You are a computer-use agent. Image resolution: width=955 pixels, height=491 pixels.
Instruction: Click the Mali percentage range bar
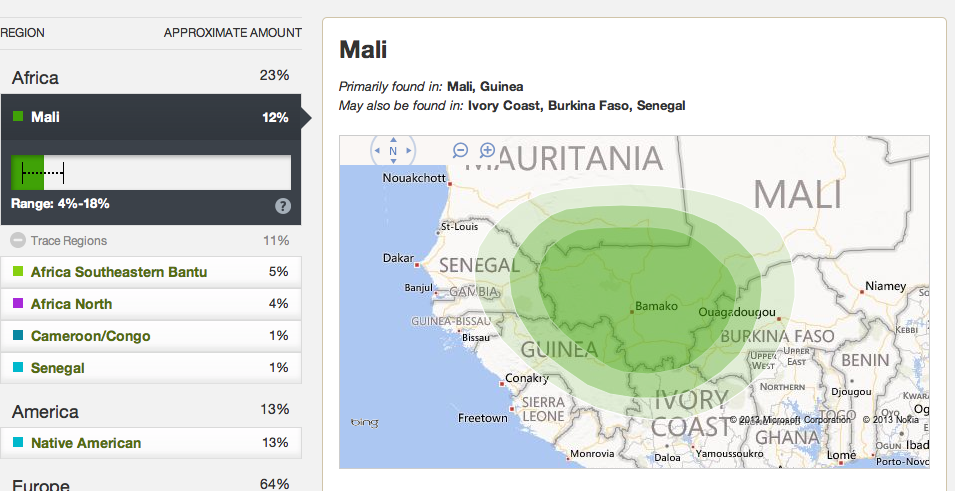[150, 173]
